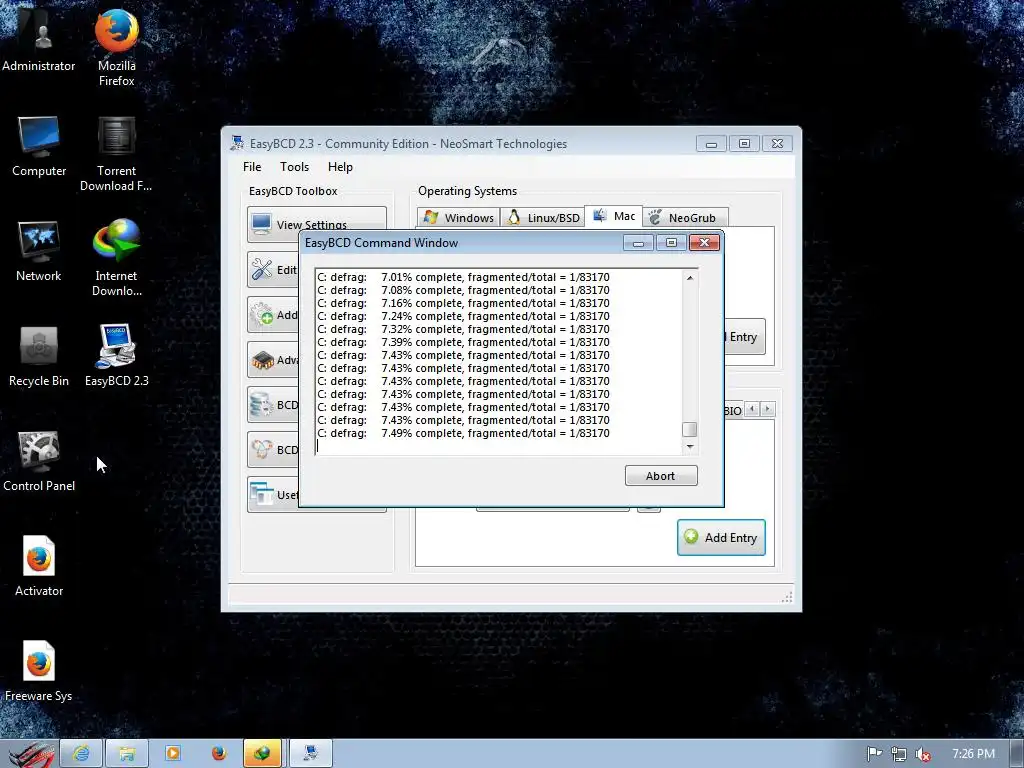
Task: Open the Recycle Bin
Action: (x=39, y=356)
